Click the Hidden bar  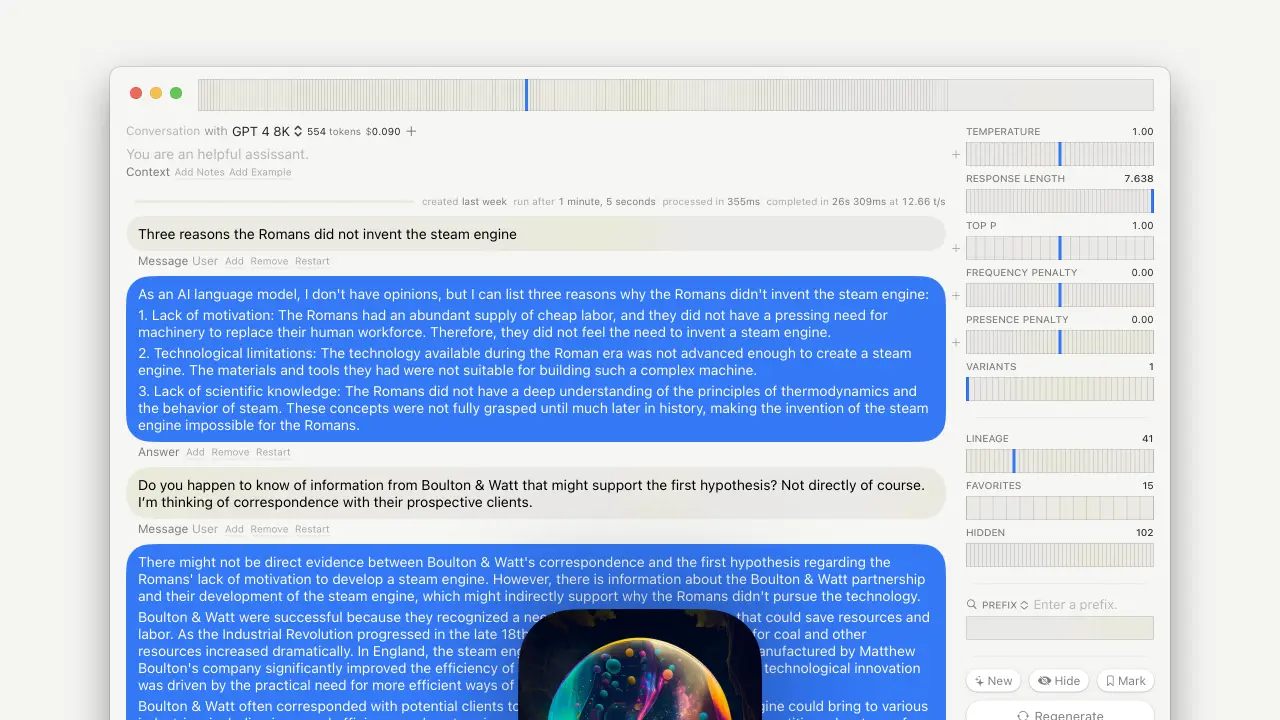coord(1060,555)
